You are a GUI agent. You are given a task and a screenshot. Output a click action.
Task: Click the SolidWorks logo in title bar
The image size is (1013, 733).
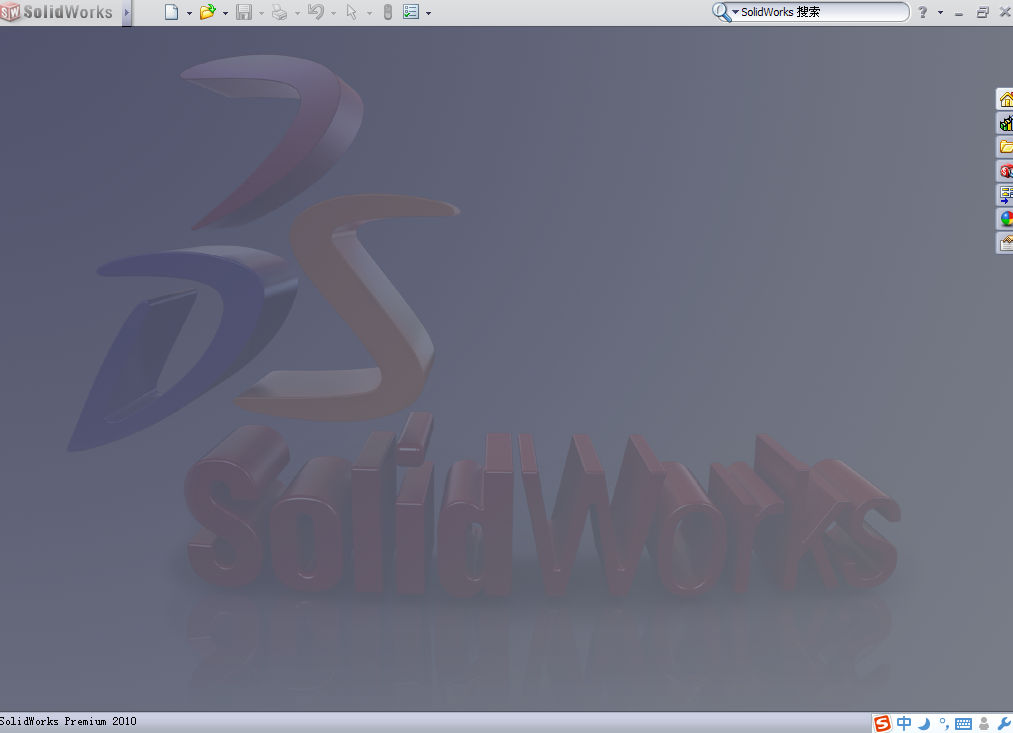pos(57,12)
